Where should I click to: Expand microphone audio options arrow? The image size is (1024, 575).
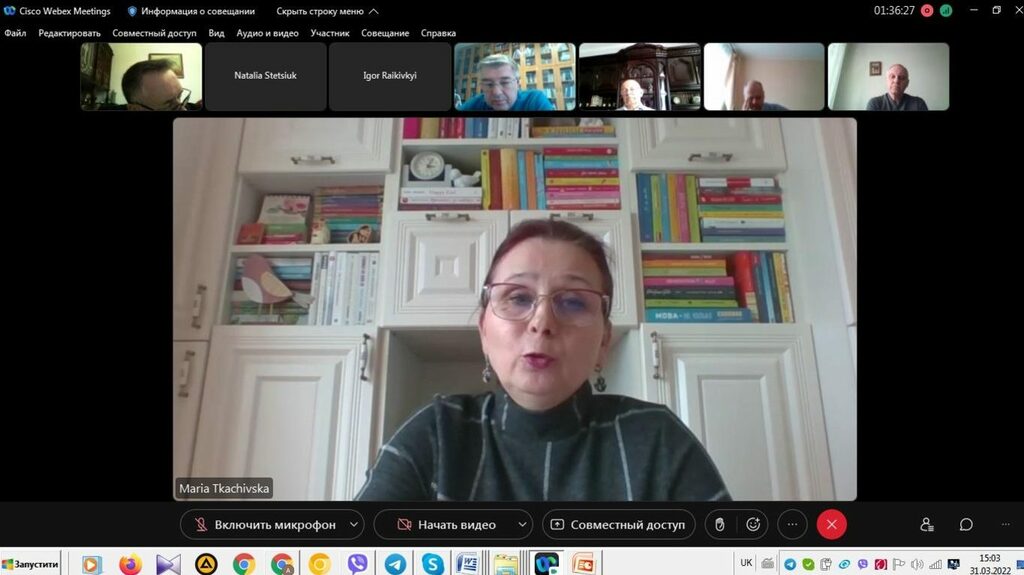coord(354,524)
